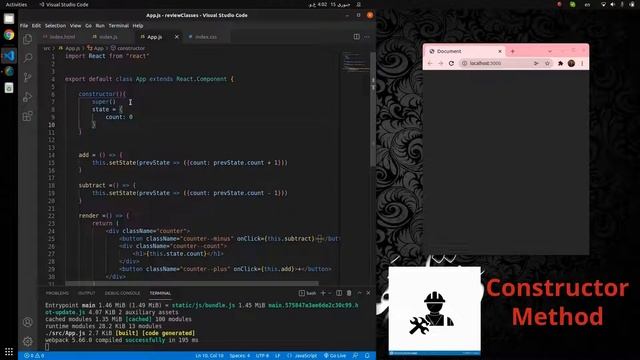Image resolution: width=640 pixels, height=360 pixels.
Task: Reload the page in Chrome window
Action: coord(451,63)
